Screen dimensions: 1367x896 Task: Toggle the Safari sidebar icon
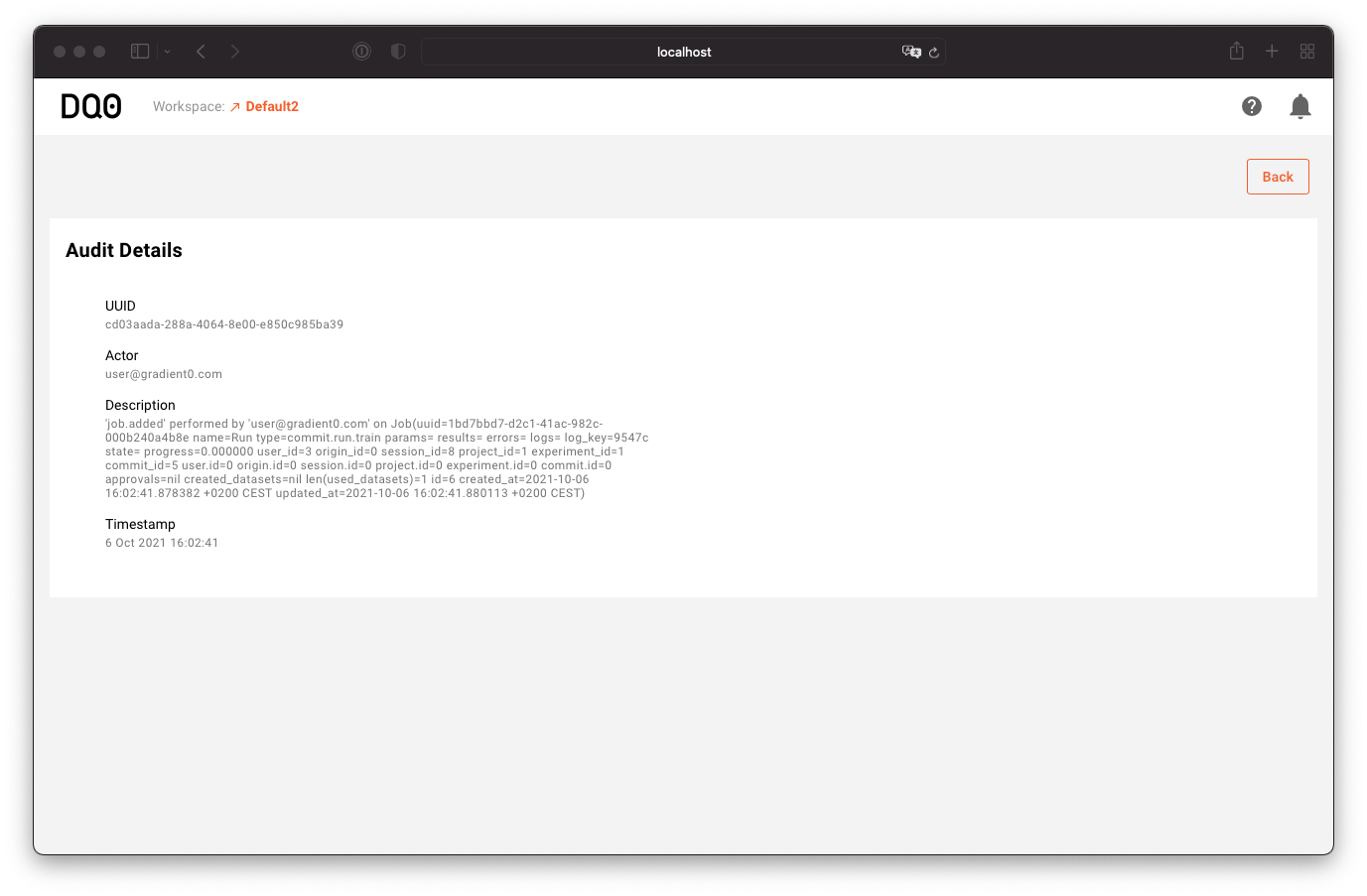click(140, 52)
